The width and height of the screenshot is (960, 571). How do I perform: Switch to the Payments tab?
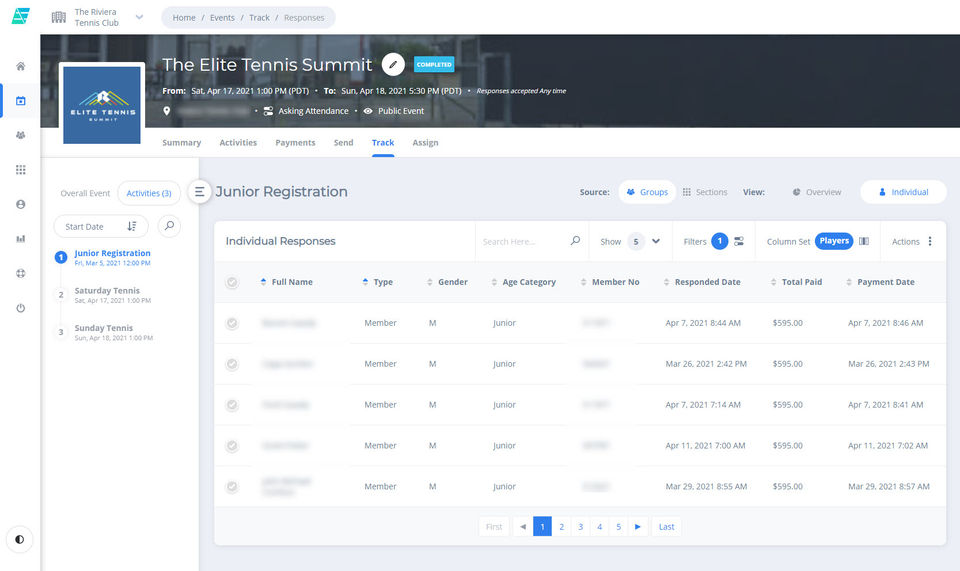295,143
